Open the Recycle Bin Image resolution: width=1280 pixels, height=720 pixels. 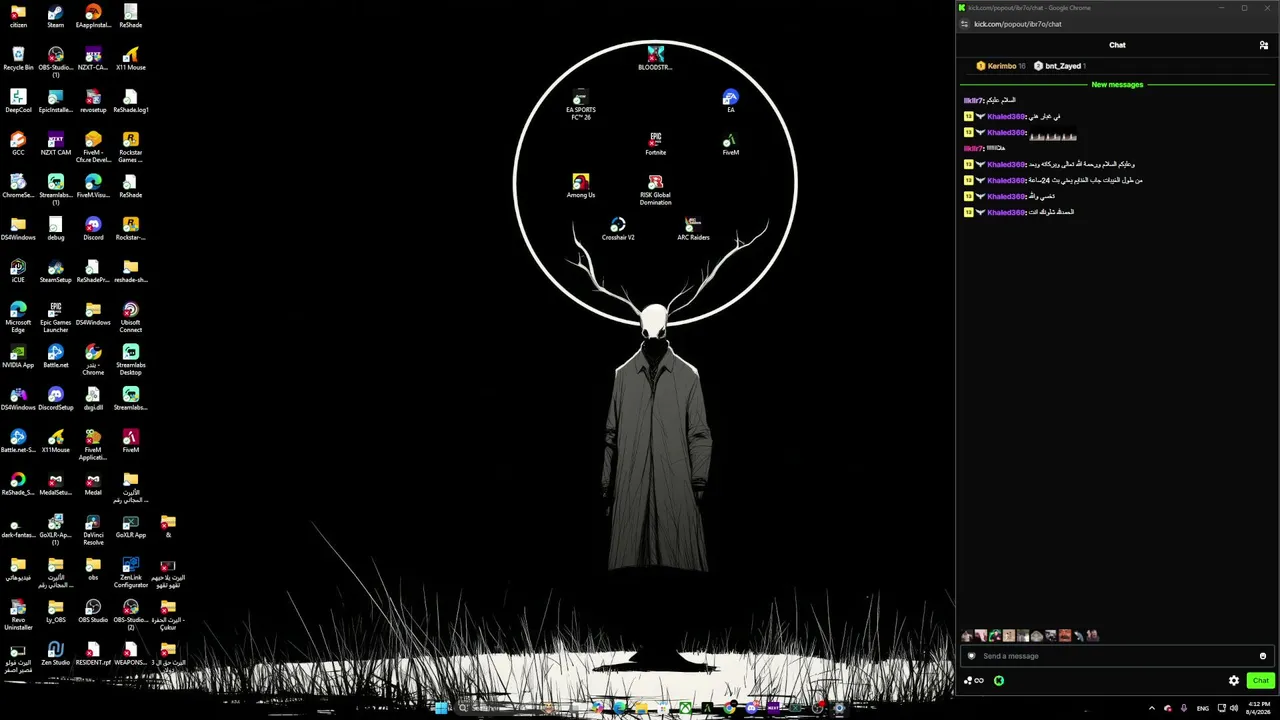point(18,58)
